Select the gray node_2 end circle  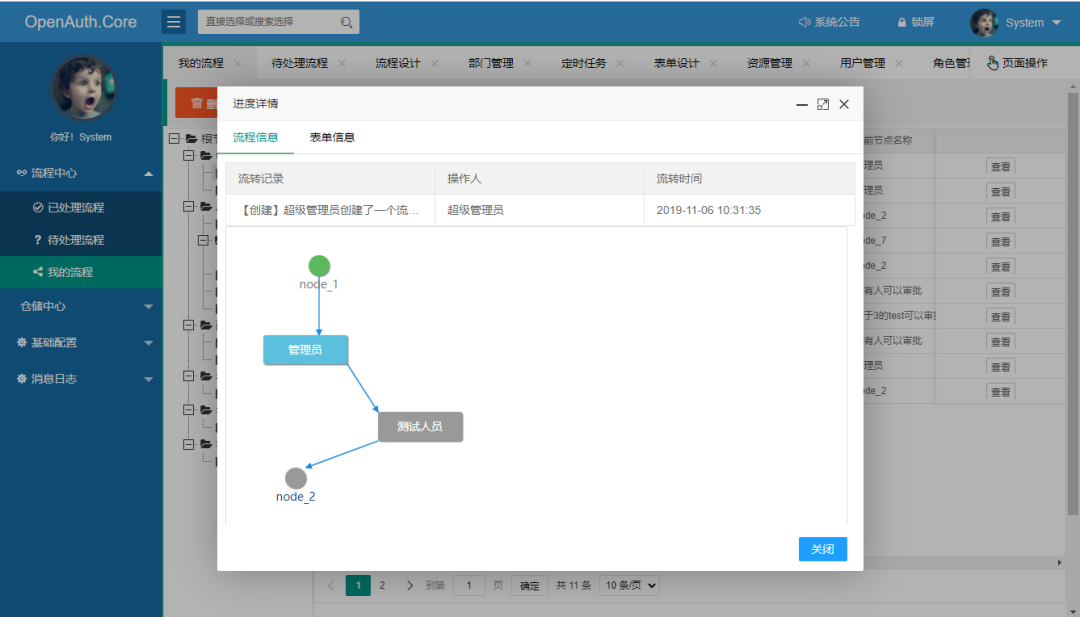[296, 478]
